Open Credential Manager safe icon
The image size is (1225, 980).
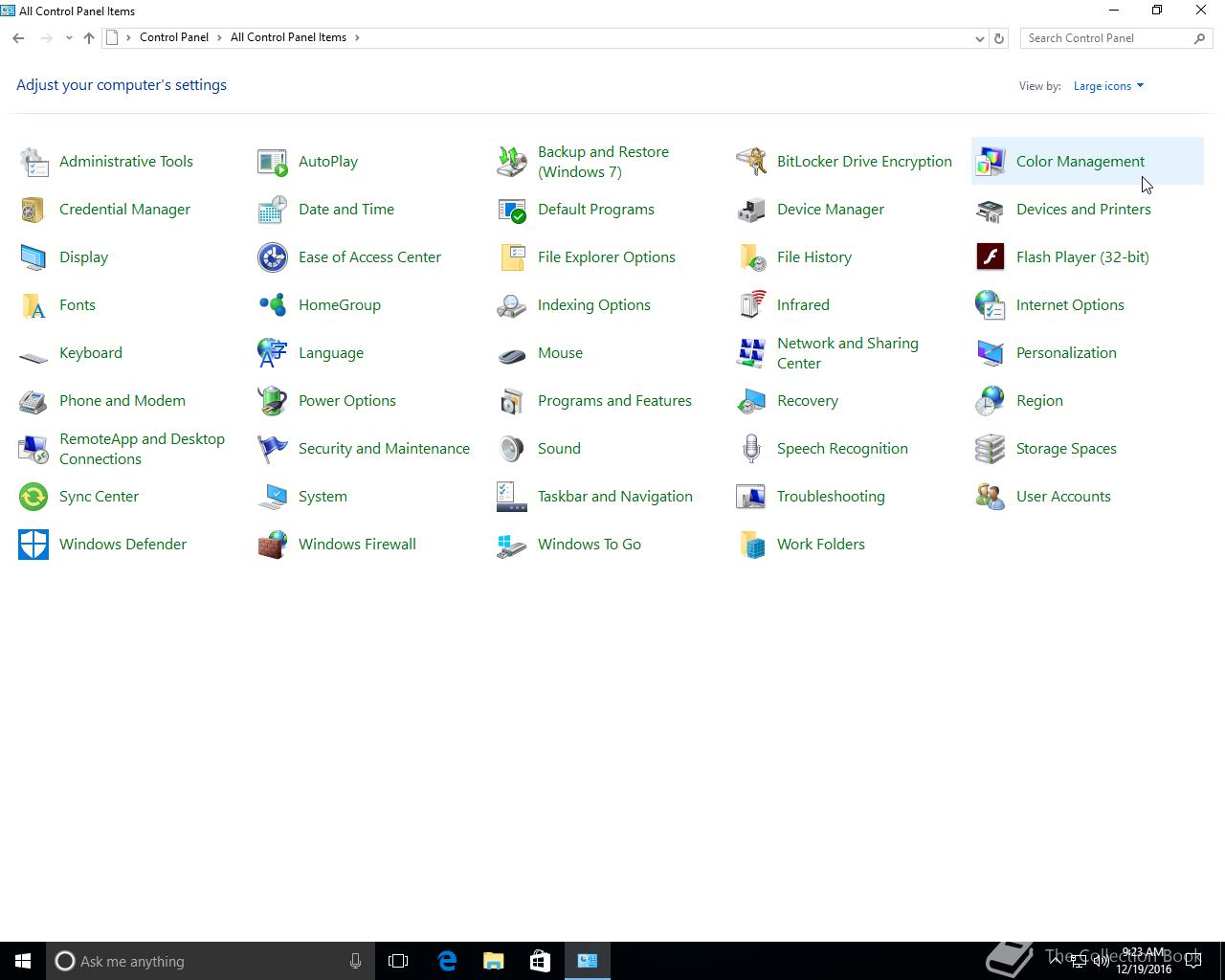point(33,210)
